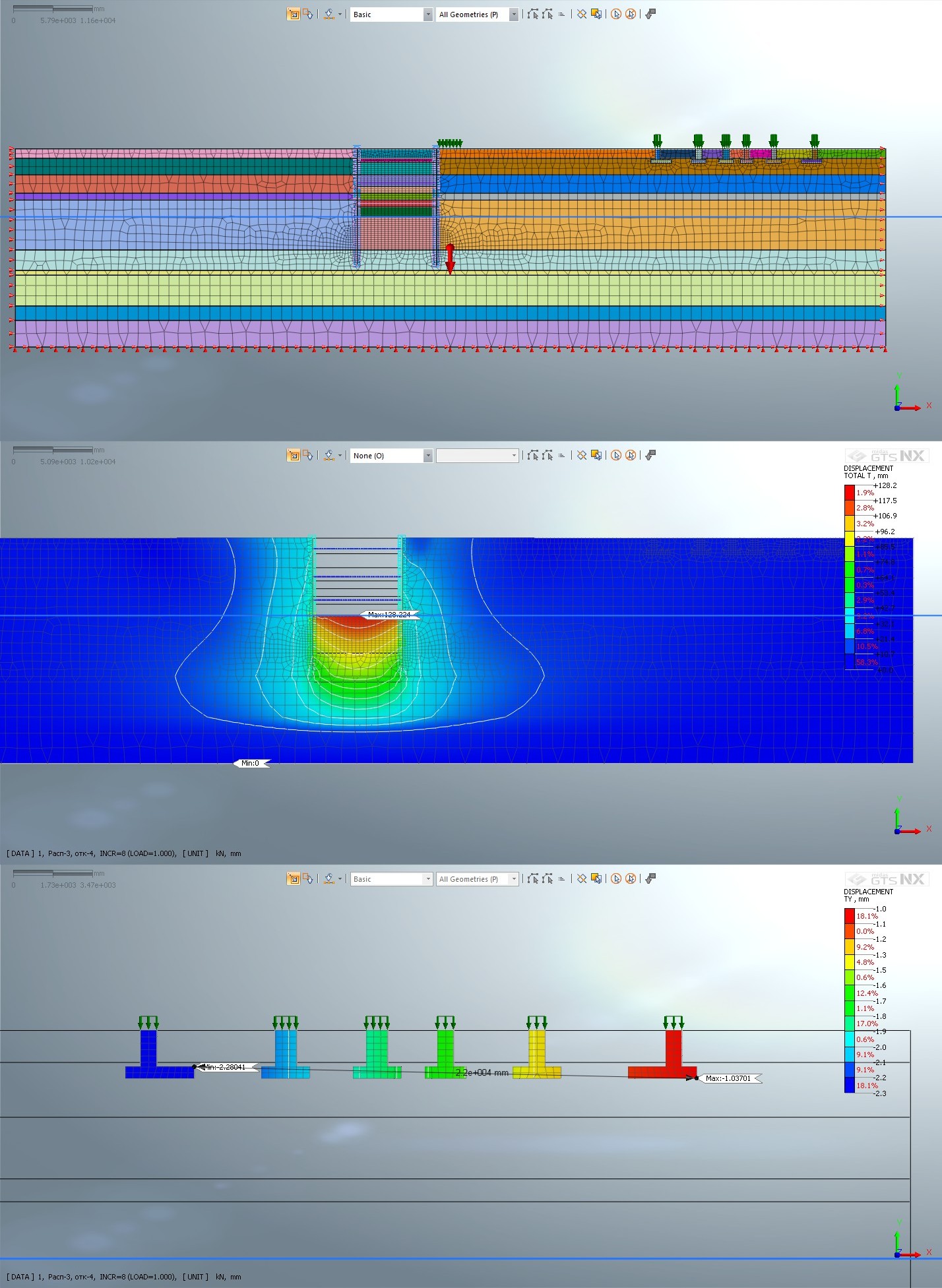Click the +117.5 value in the total displacement legend

885,501
